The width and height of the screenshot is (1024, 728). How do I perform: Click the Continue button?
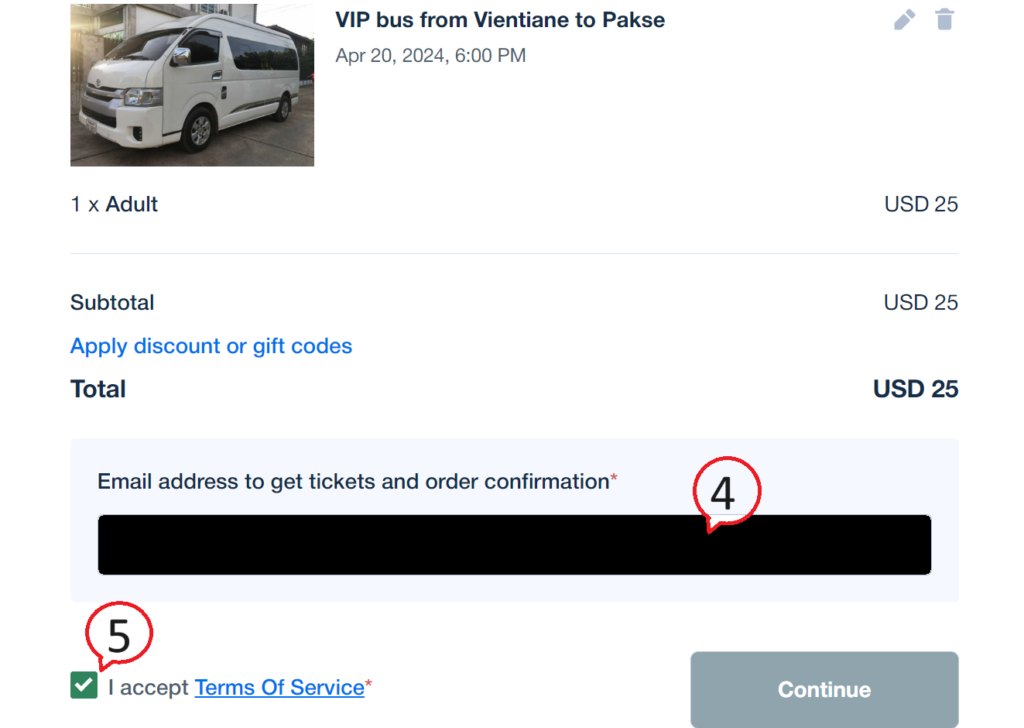824,689
